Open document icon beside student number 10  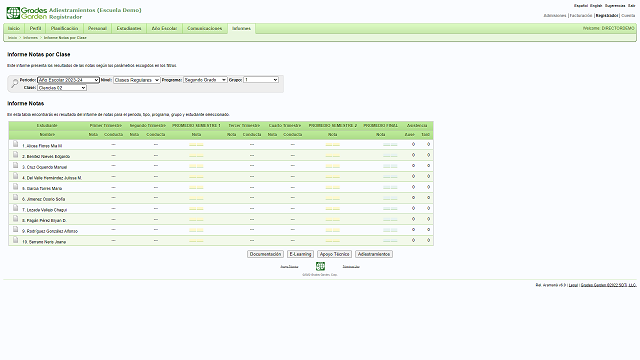16,240
